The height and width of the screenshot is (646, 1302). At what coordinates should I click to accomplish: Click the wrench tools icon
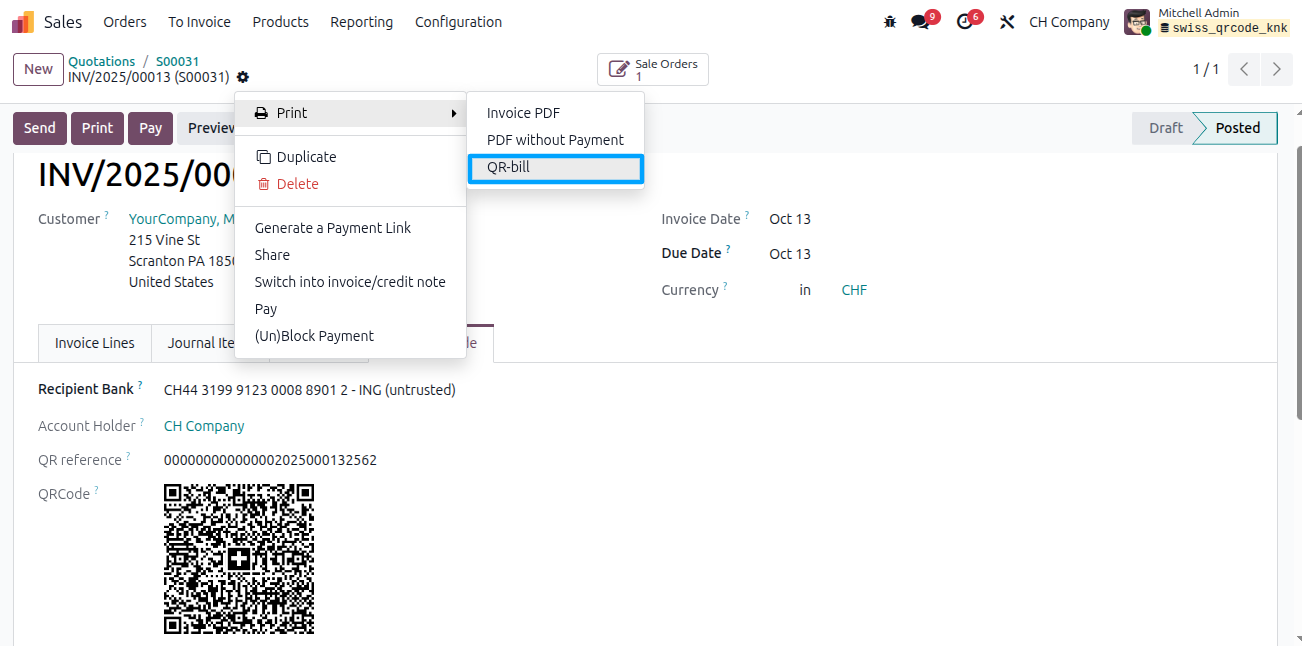(x=1008, y=22)
